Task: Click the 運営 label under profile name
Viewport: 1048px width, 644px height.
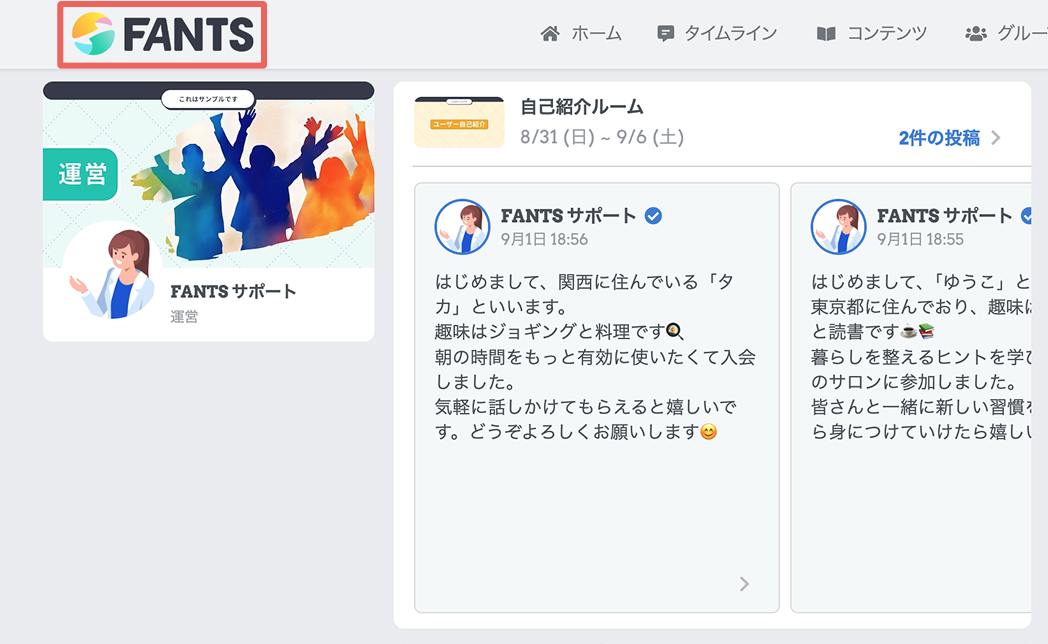Action: pos(184,317)
